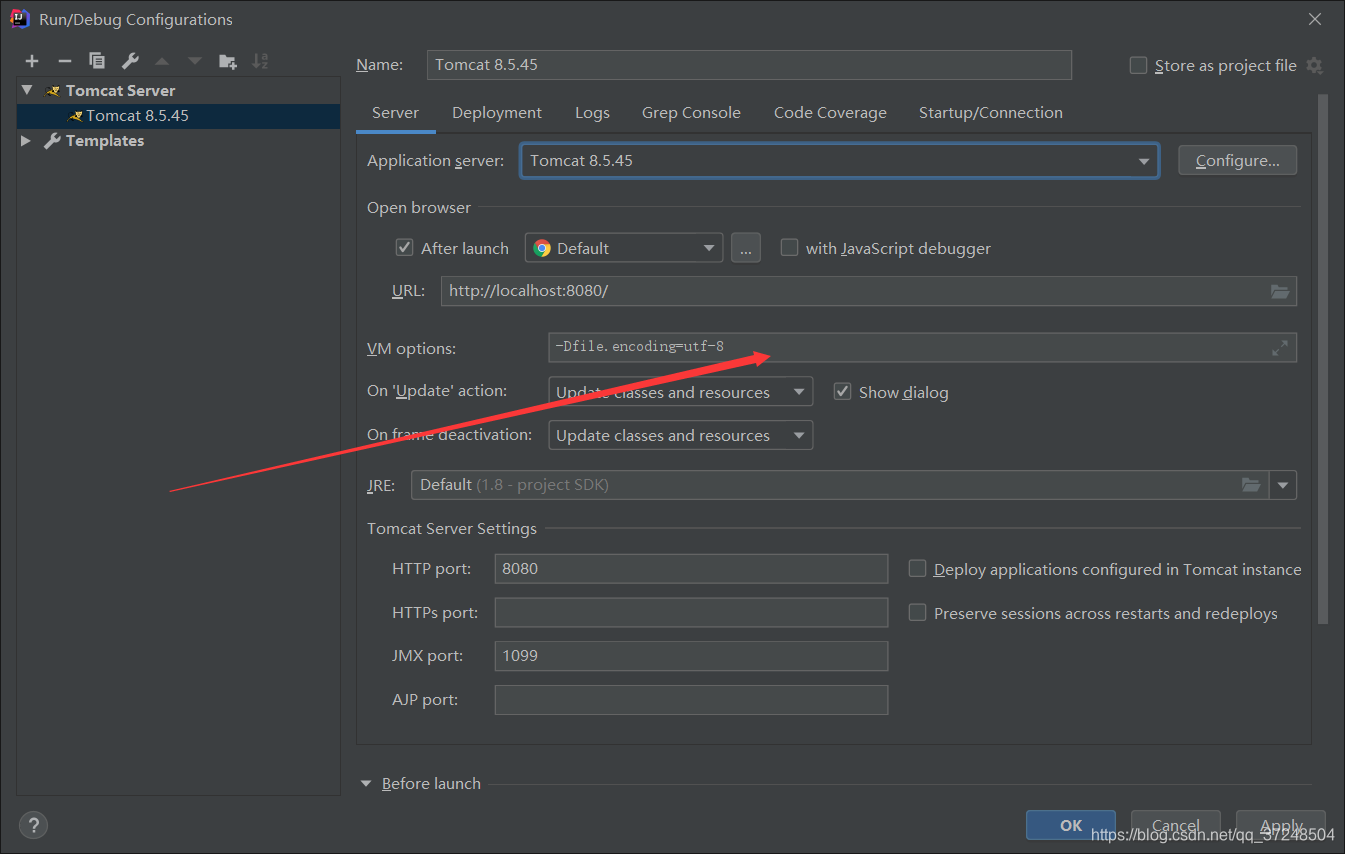The height and width of the screenshot is (854, 1345).
Task: Switch to the Logs tab
Action: tap(592, 112)
